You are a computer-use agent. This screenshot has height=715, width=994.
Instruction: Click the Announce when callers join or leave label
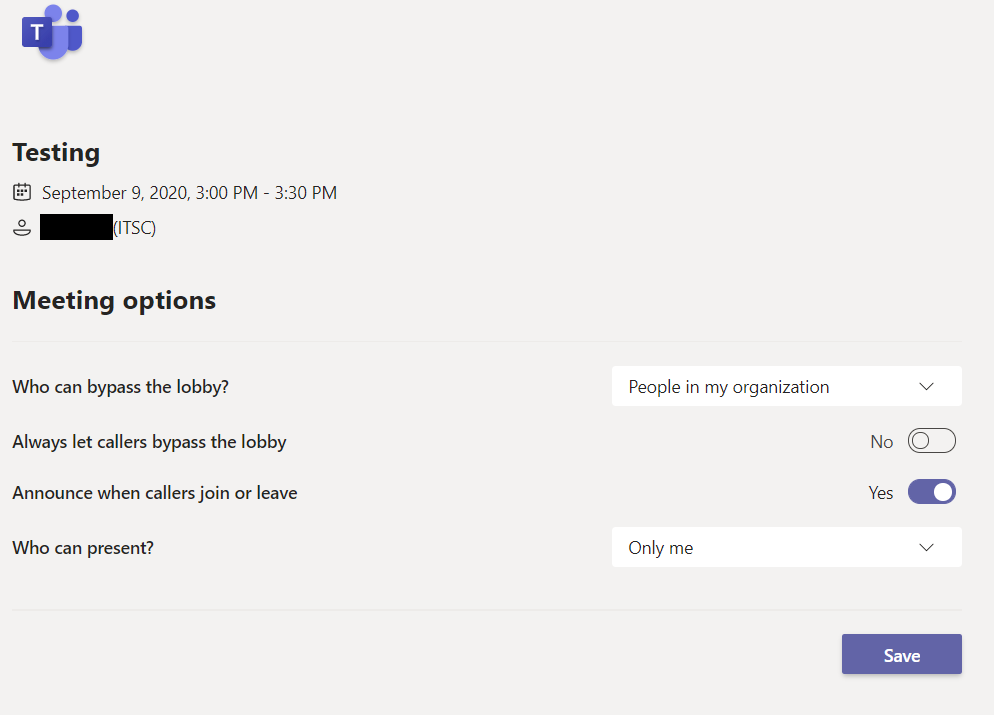155,493
